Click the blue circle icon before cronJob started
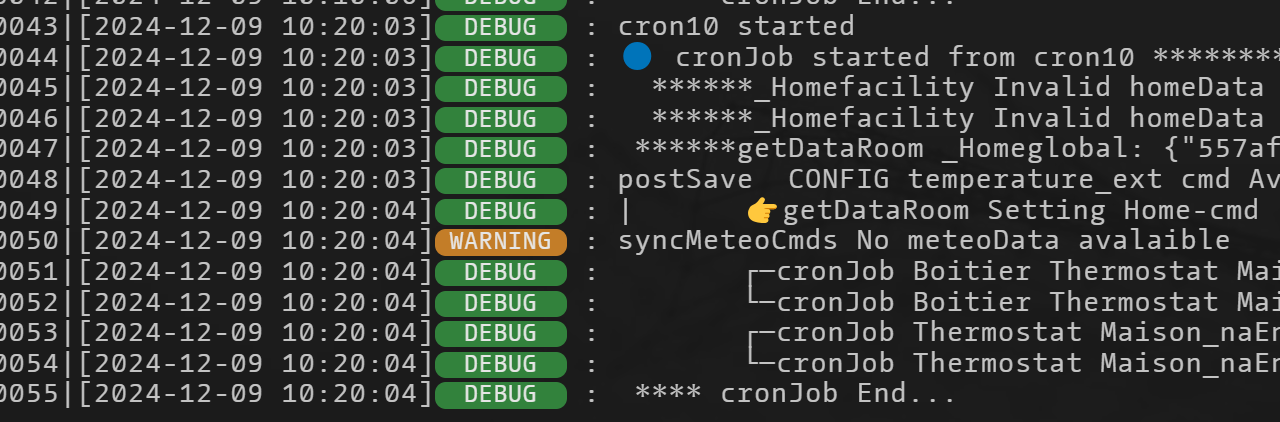1280x422 pixels. click(x=637, y=56)
